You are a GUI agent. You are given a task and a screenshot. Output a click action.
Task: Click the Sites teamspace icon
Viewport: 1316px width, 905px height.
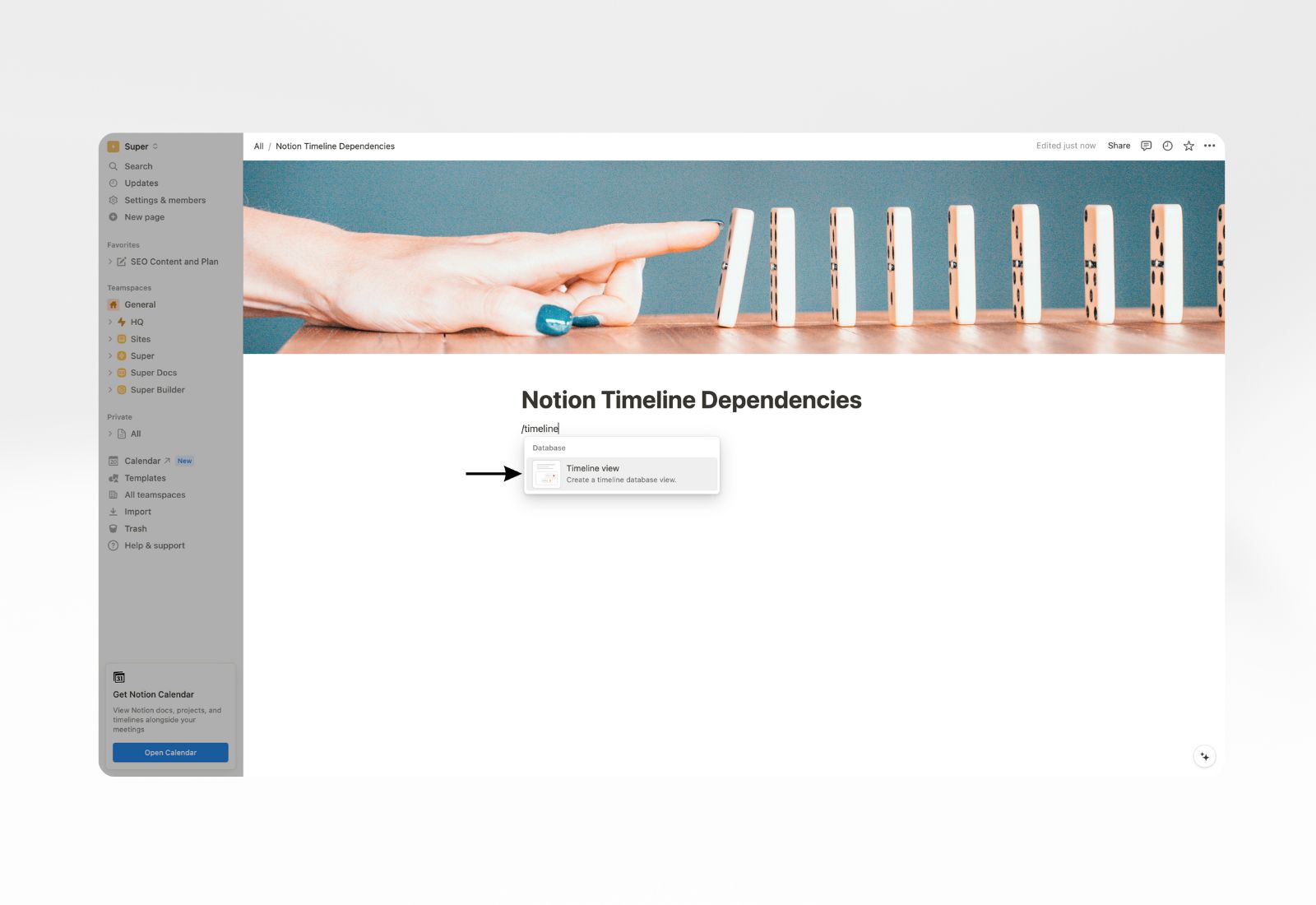122,339
